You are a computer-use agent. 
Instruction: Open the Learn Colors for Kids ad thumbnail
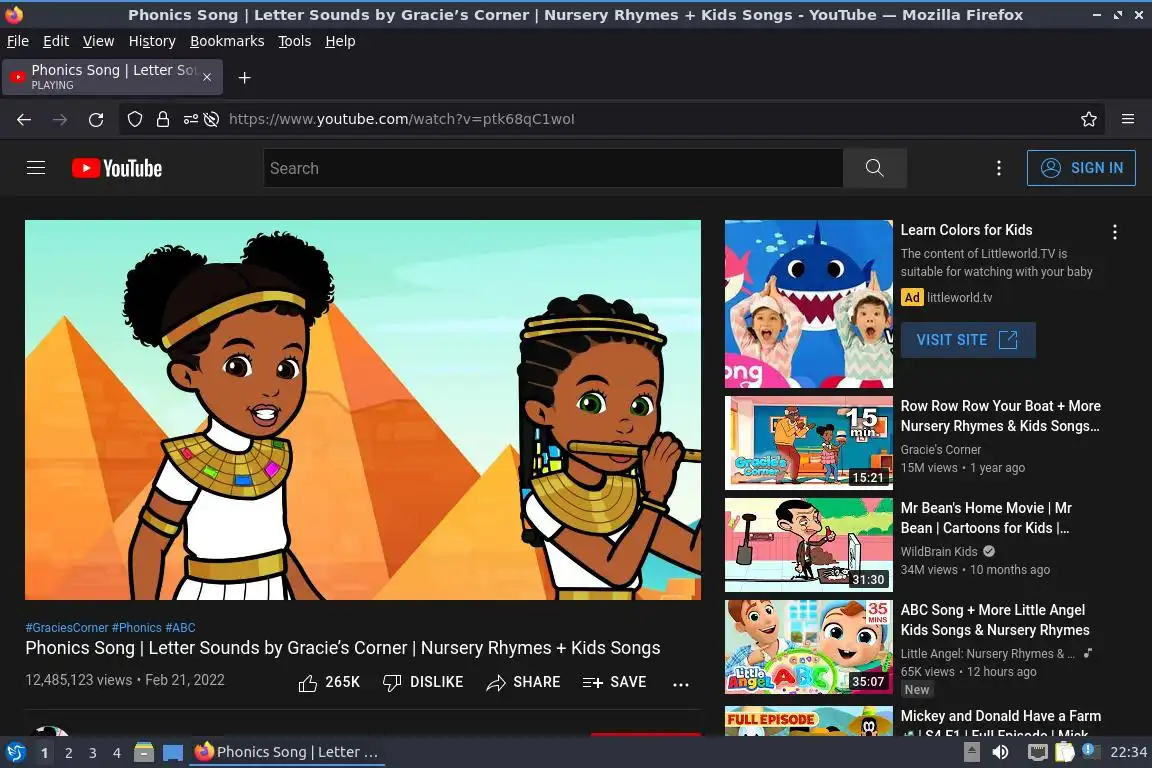click(808, 304)
